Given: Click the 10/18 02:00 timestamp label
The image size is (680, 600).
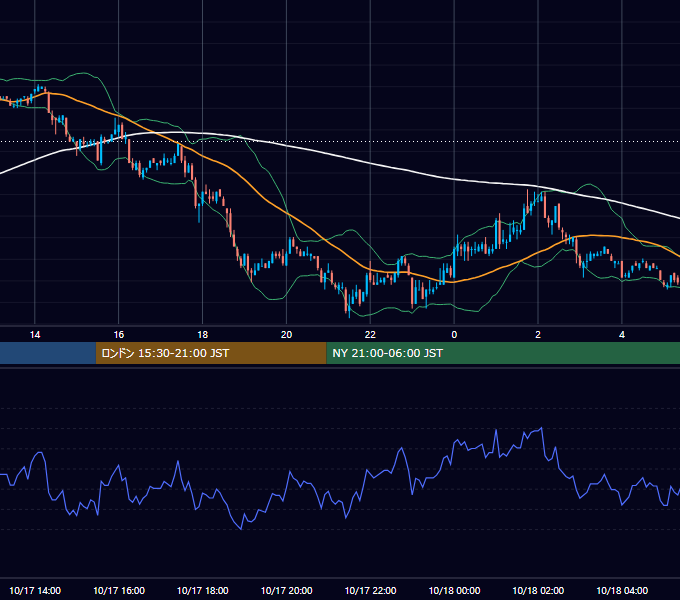Looking at the screenshot, I should click(x=538, y=590).
